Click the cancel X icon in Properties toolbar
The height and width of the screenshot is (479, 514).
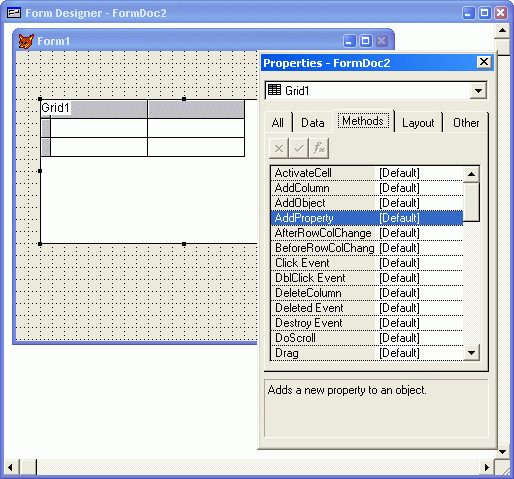coord(279,148)
